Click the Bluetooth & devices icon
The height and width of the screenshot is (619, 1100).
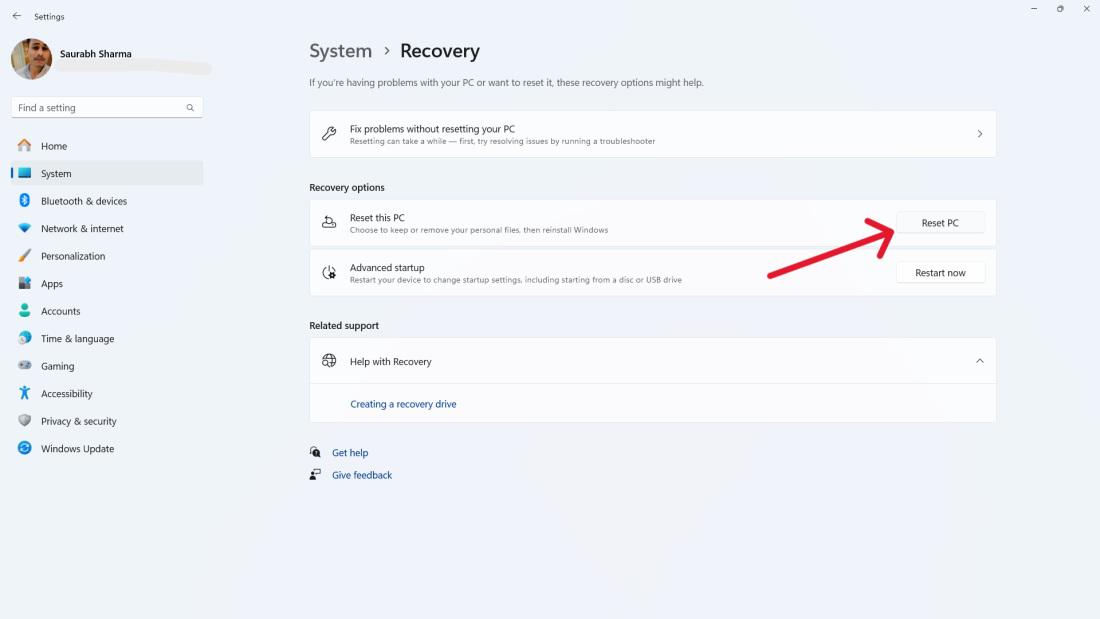(x=24, y=201)
